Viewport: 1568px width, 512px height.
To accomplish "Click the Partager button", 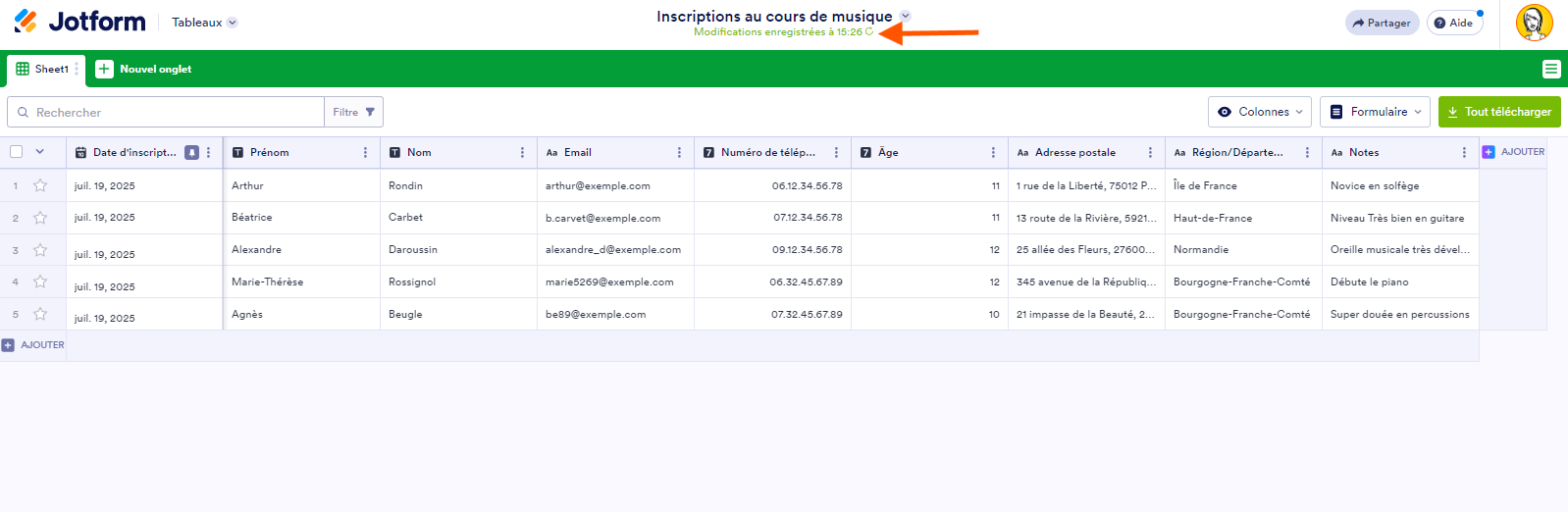I will (1382, 23).
